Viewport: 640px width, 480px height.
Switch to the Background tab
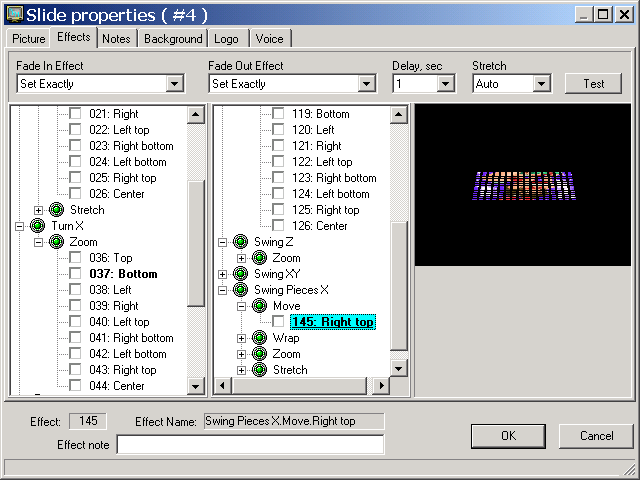[173, 39]
